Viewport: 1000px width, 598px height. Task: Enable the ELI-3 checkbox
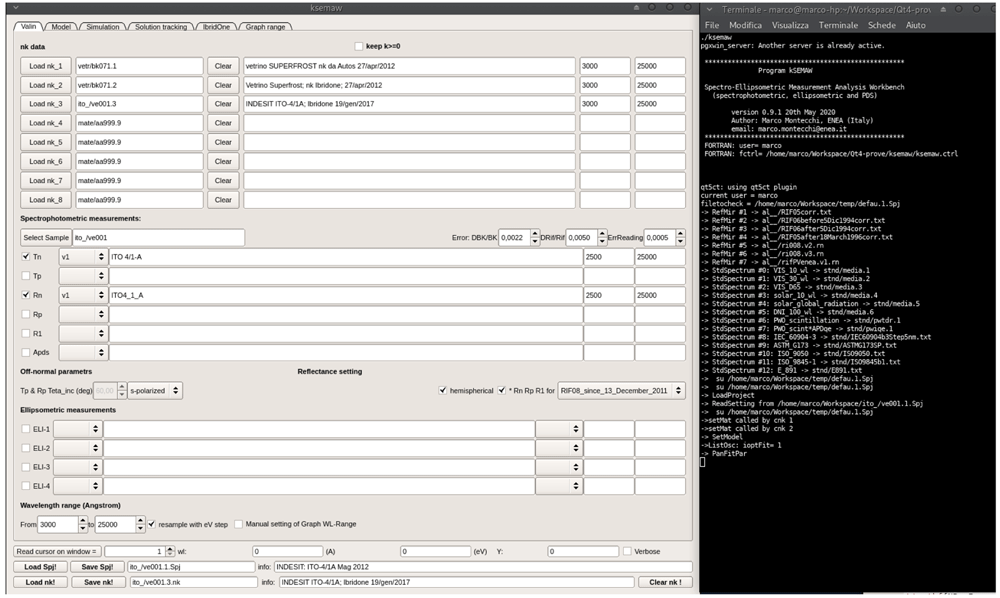pyautogui.click(x=26, y=467)
